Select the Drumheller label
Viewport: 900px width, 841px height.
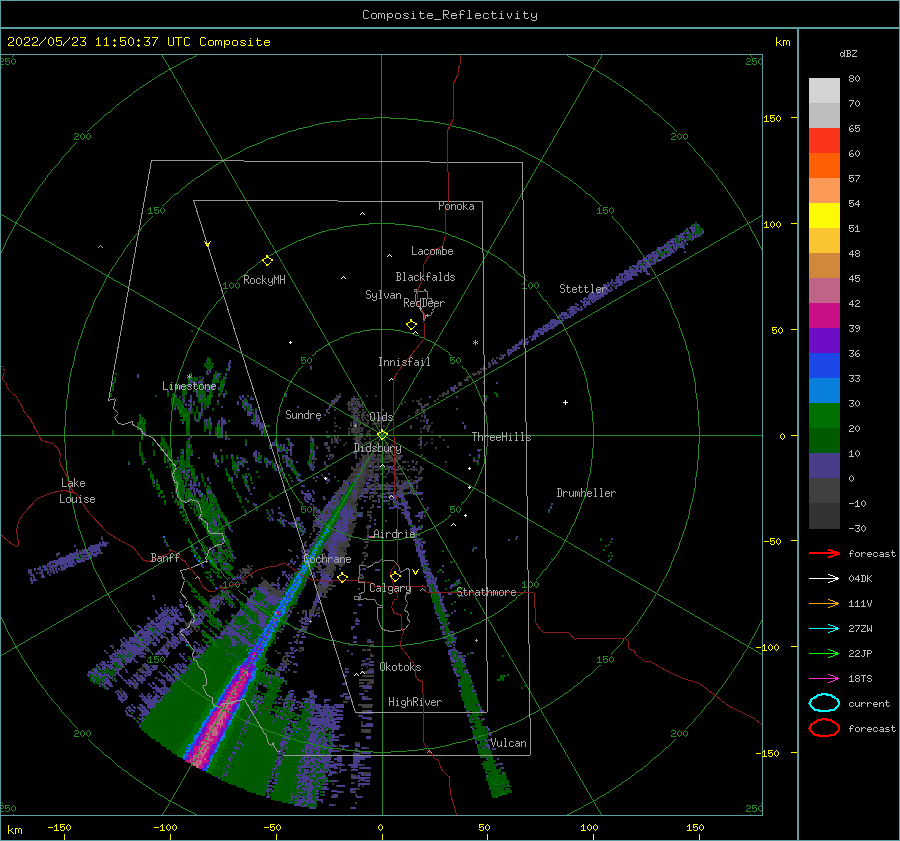coord(586,493)
